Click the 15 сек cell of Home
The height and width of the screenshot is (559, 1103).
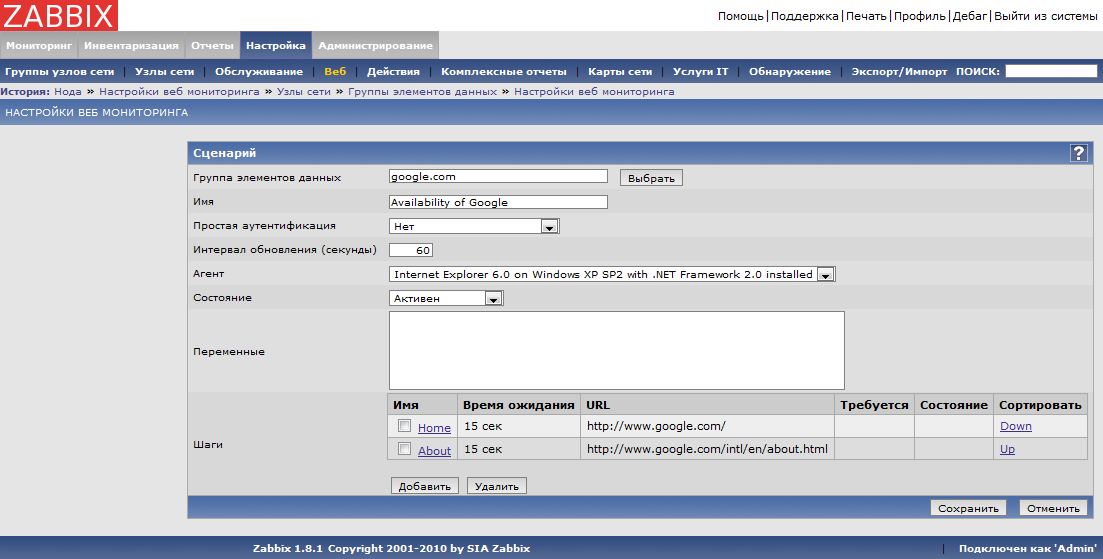coord(518,426)
